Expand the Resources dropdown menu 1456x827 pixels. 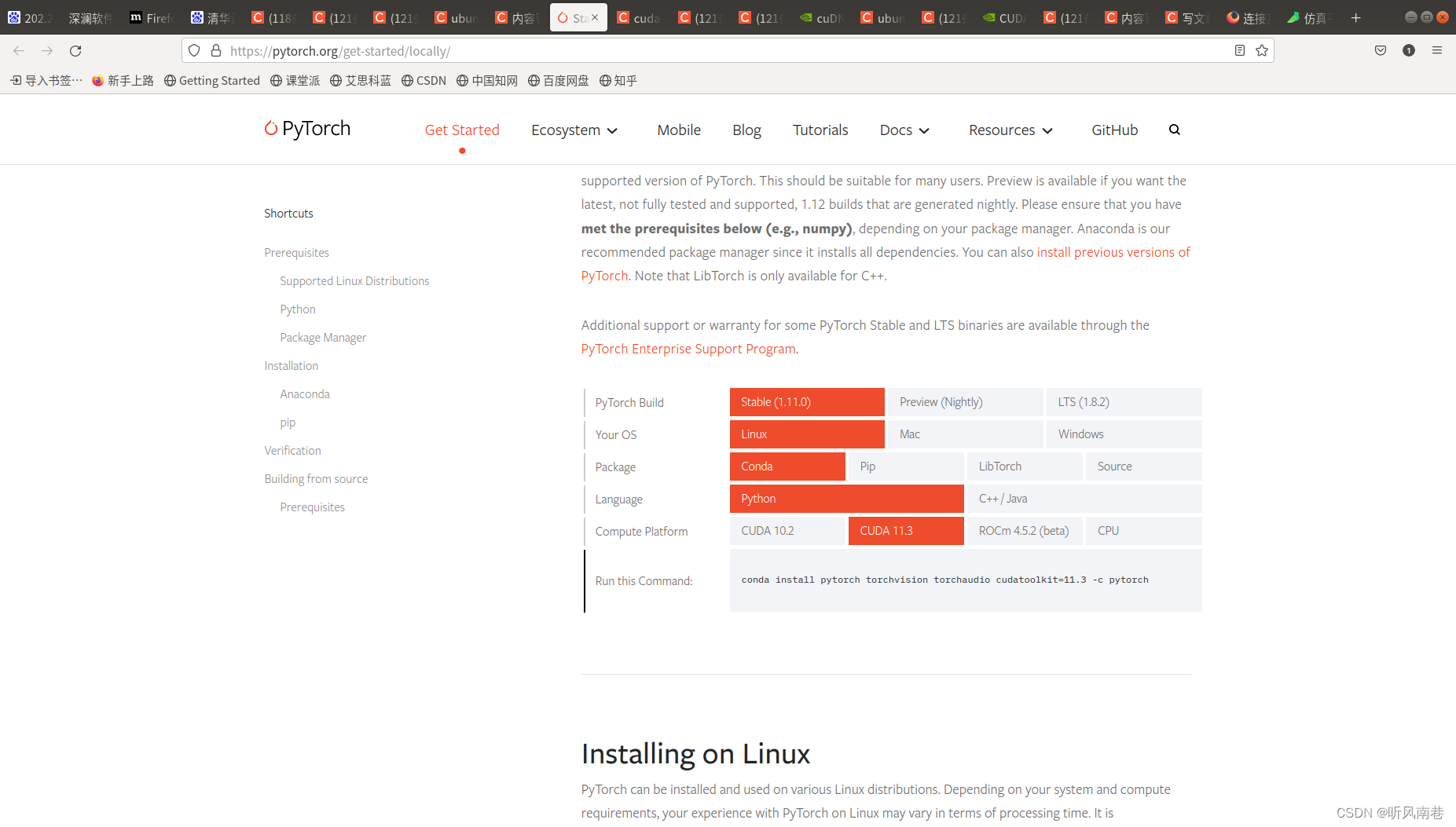click(x=1010, y=130)
